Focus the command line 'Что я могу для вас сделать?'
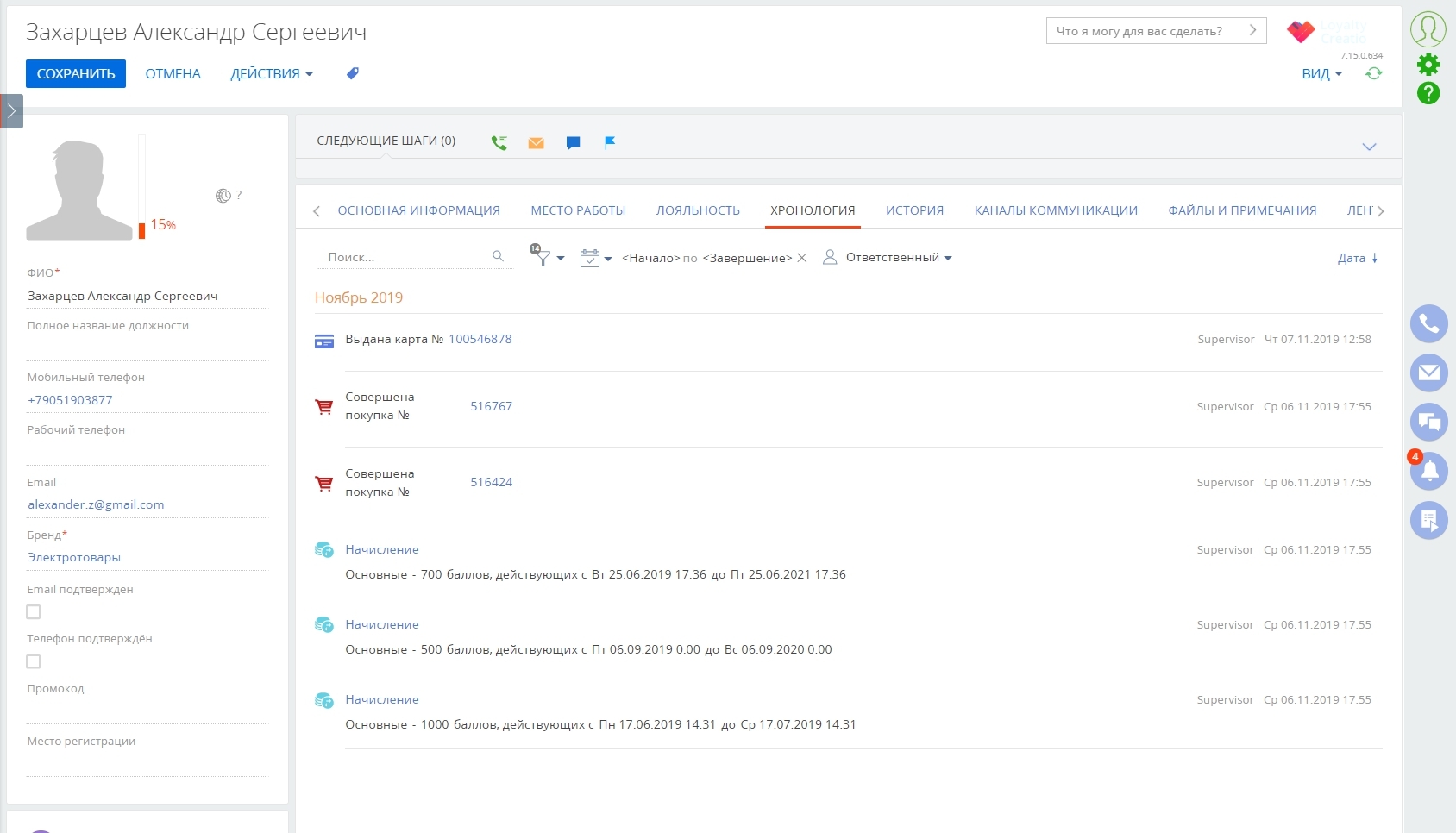 coord(1156,31)
